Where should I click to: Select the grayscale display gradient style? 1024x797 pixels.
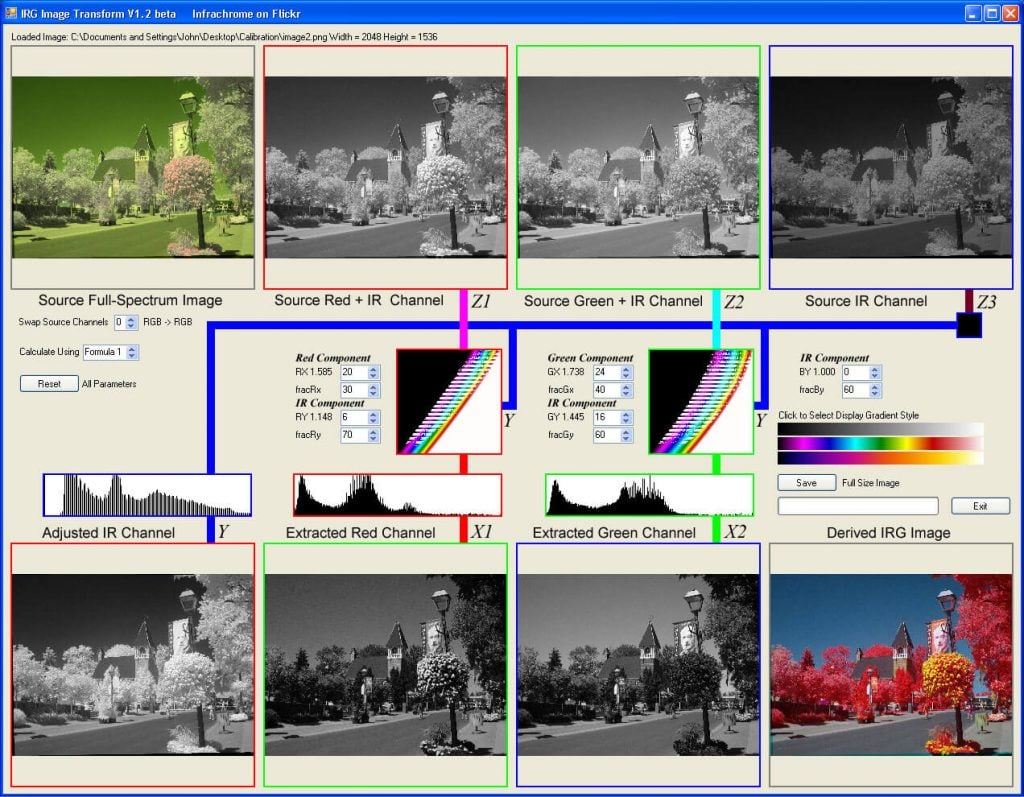(880, 429)
